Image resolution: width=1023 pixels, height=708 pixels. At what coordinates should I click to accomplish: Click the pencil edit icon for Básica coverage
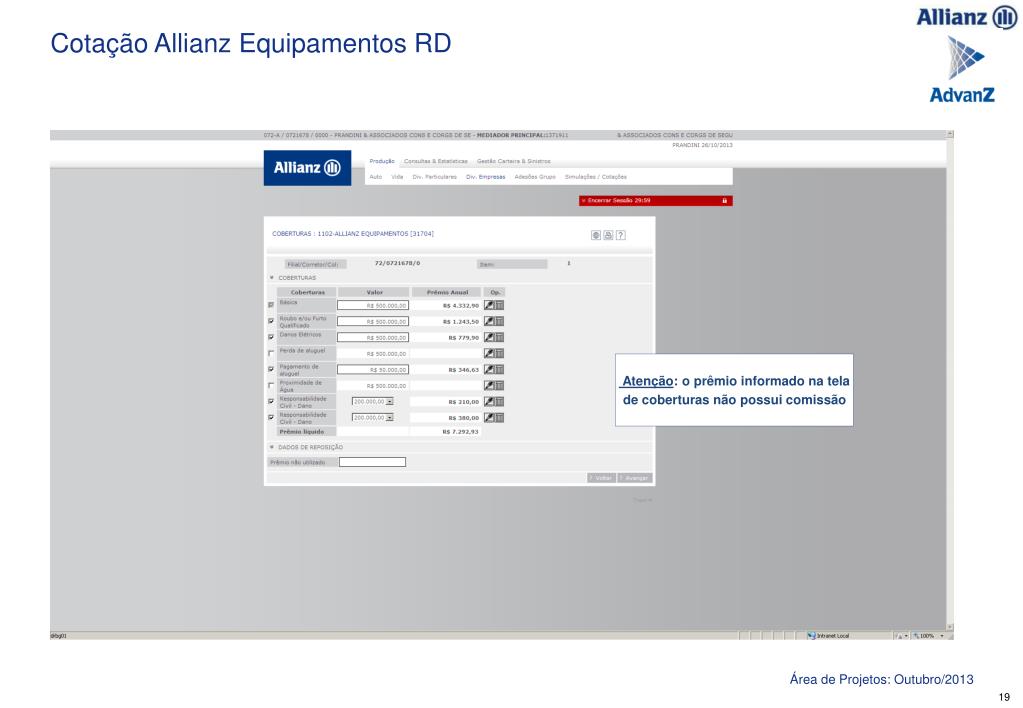tap(489, 305)
